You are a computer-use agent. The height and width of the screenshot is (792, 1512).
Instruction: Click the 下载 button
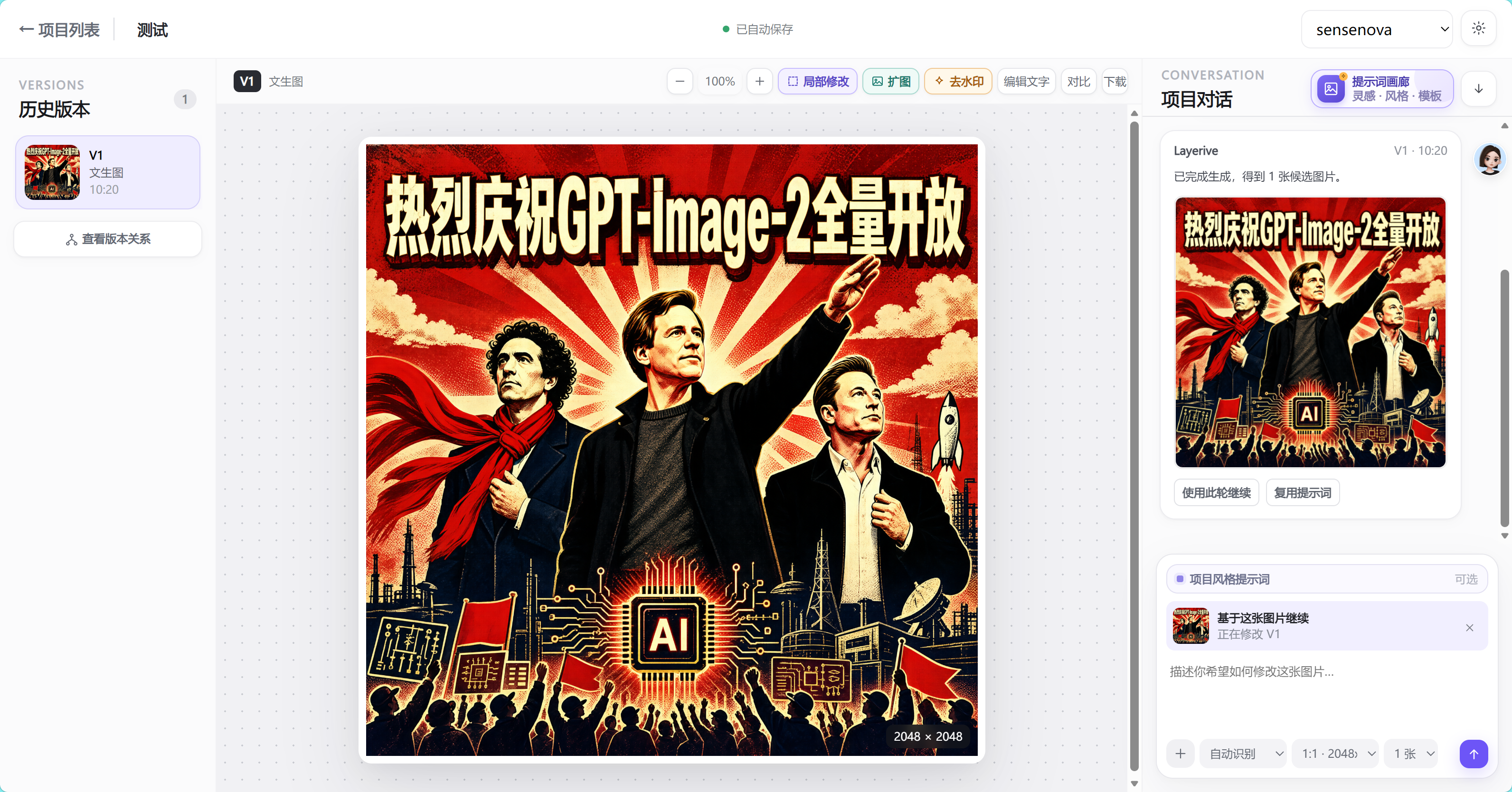(x=1115, y=81)
